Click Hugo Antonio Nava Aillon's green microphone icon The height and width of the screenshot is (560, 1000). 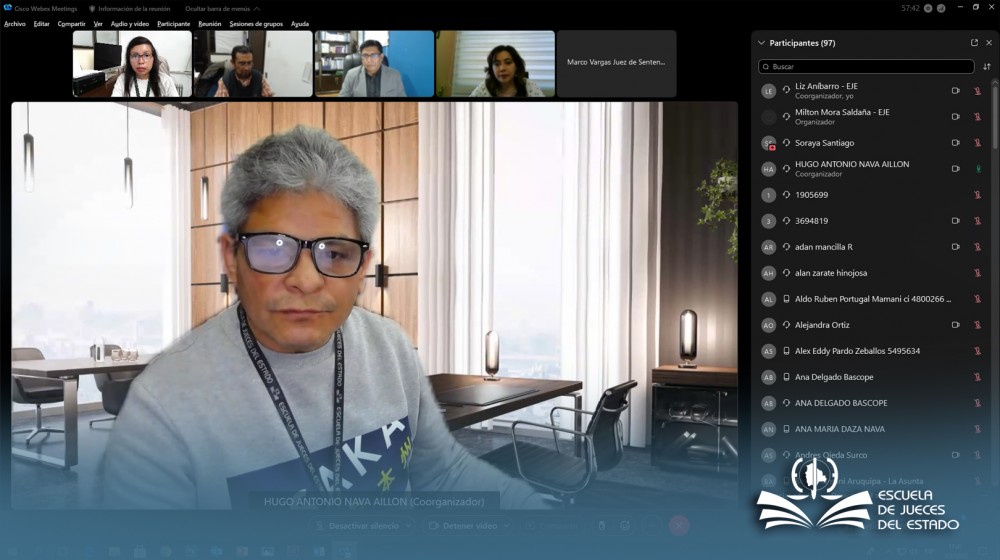978,169
